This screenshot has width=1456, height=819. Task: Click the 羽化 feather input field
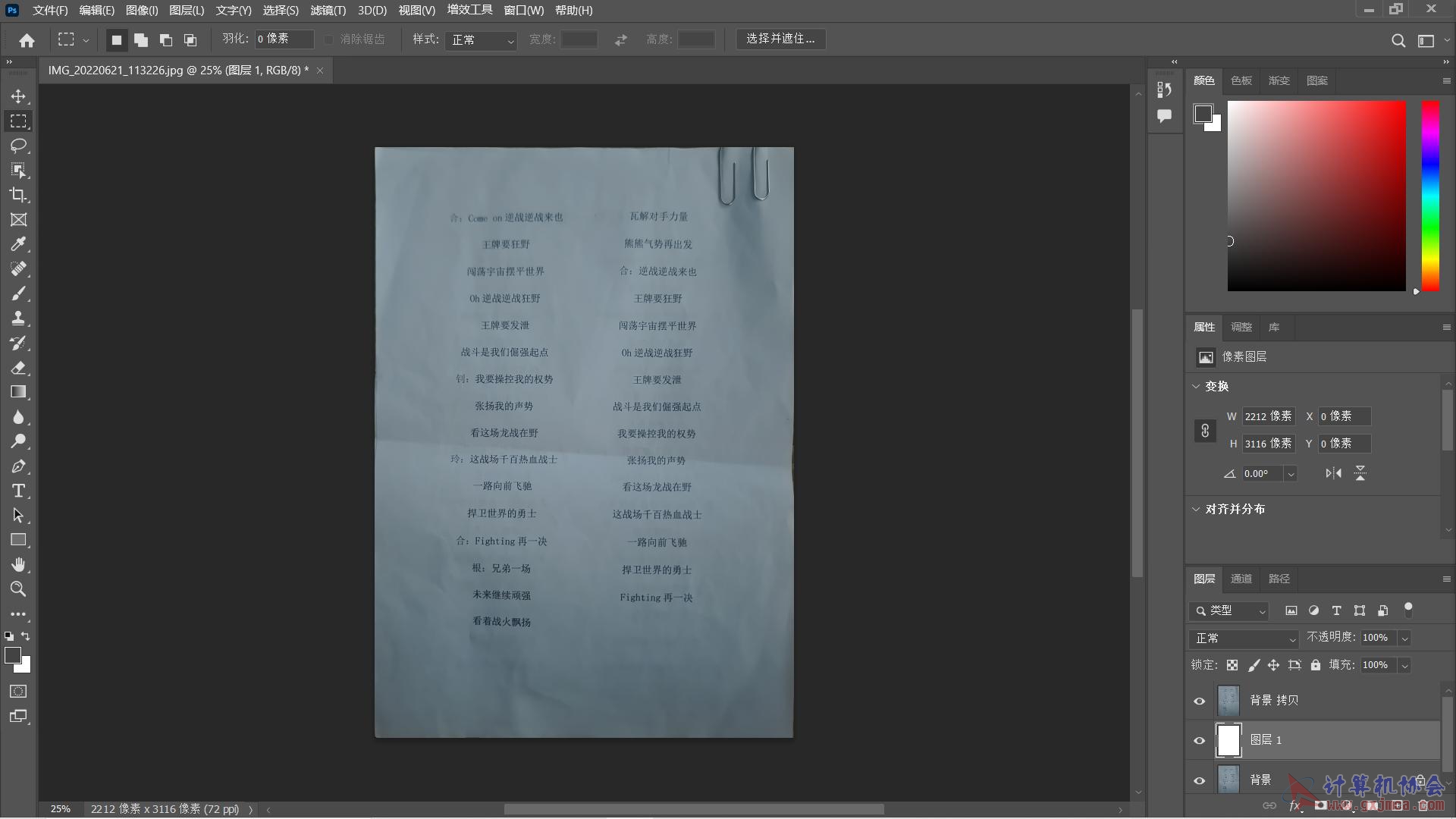click(284, 39)
